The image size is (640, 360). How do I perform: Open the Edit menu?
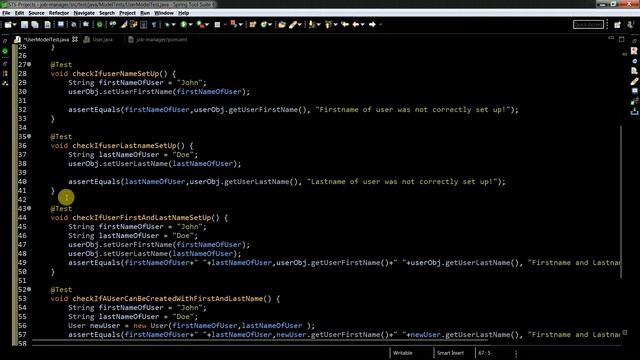pyautogui.click(x=19, y=13)
